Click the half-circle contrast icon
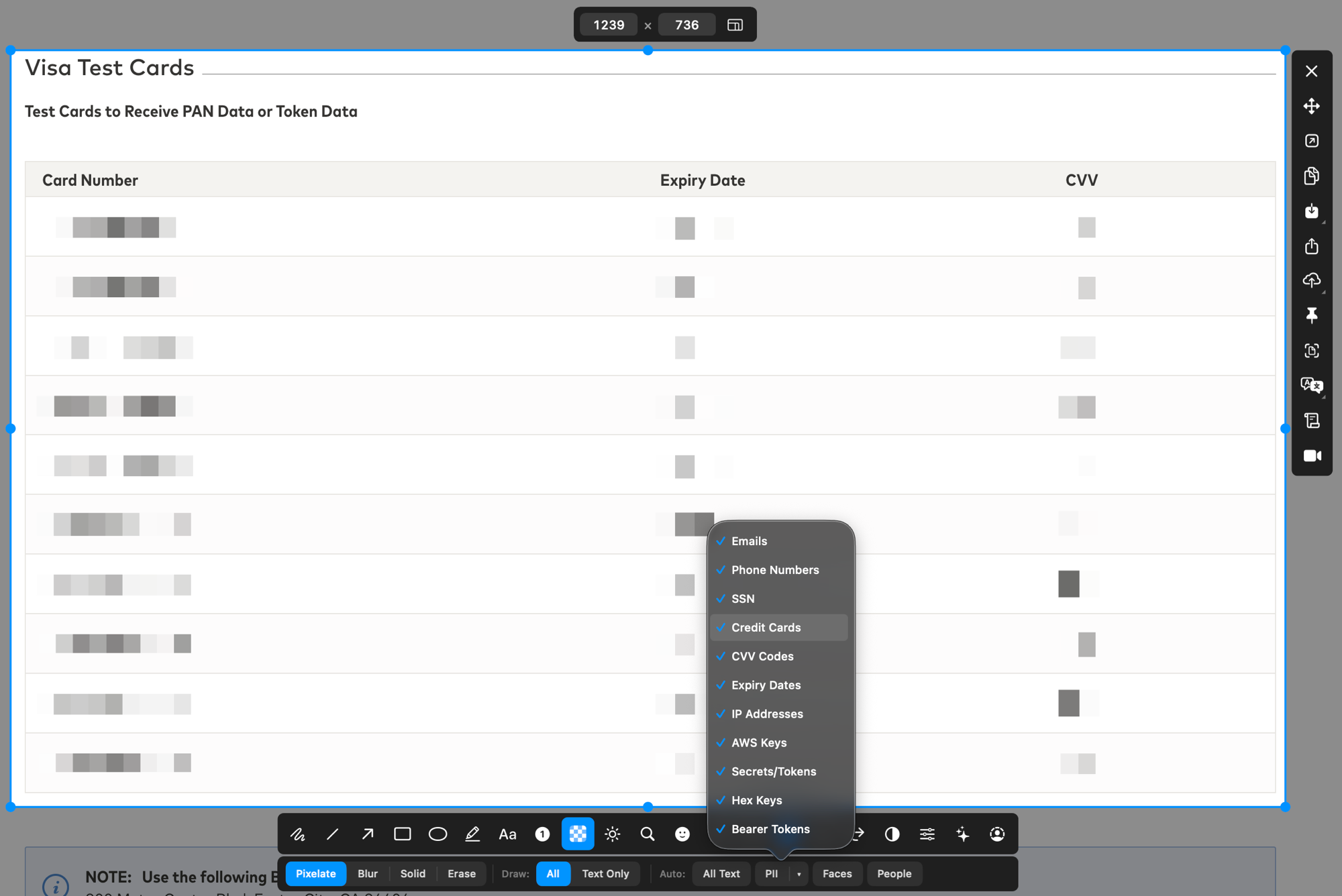Image resolution: width=1342 pixels, height=896 pixels. tap(892, 834)
